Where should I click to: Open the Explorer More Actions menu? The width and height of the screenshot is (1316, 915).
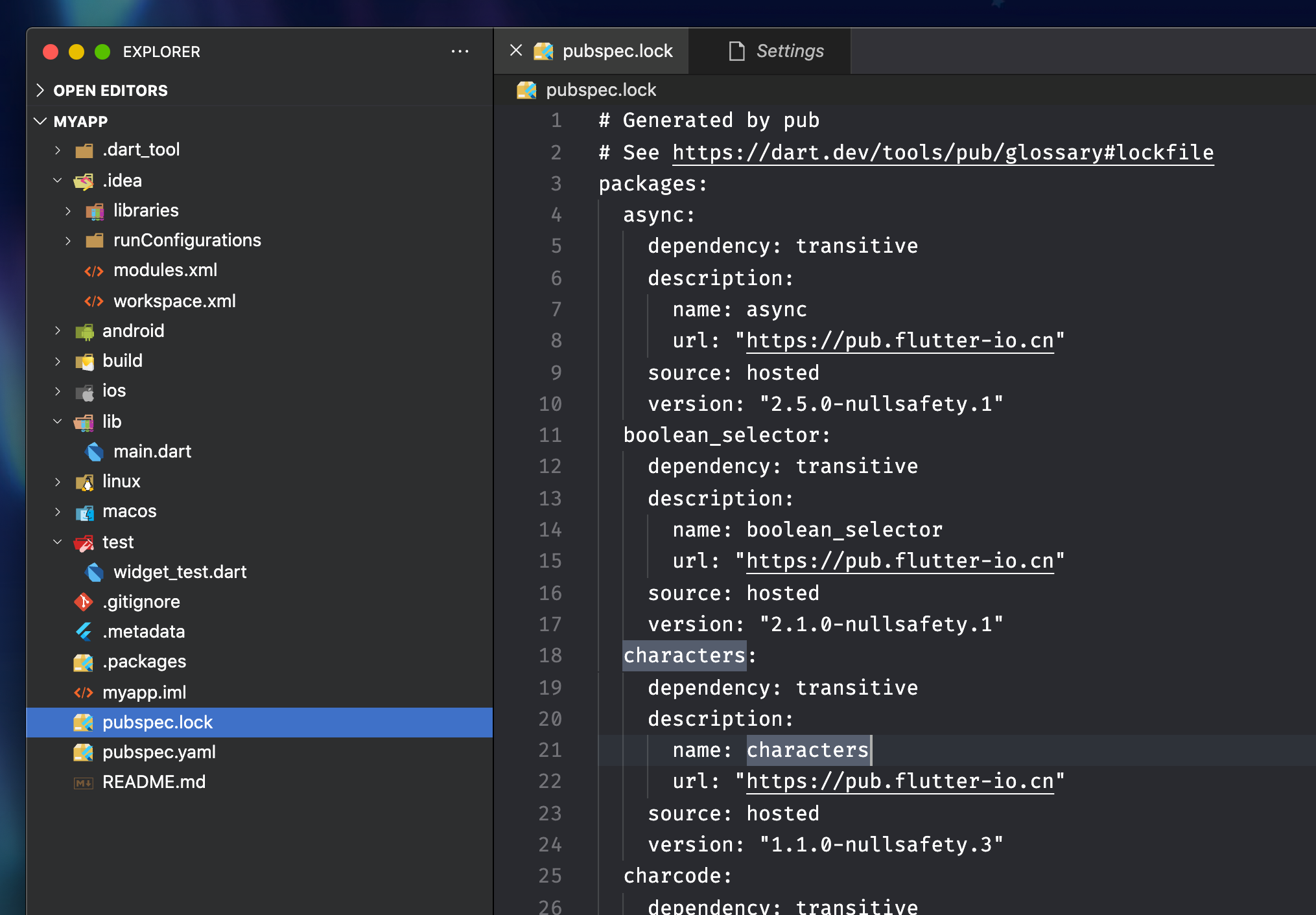pos(460,51)
